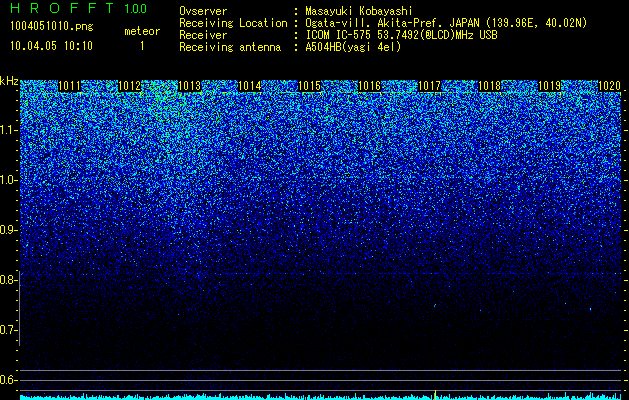Click the 1014 time marker
This screenshot has height=400, width=629.
[250, 86]
